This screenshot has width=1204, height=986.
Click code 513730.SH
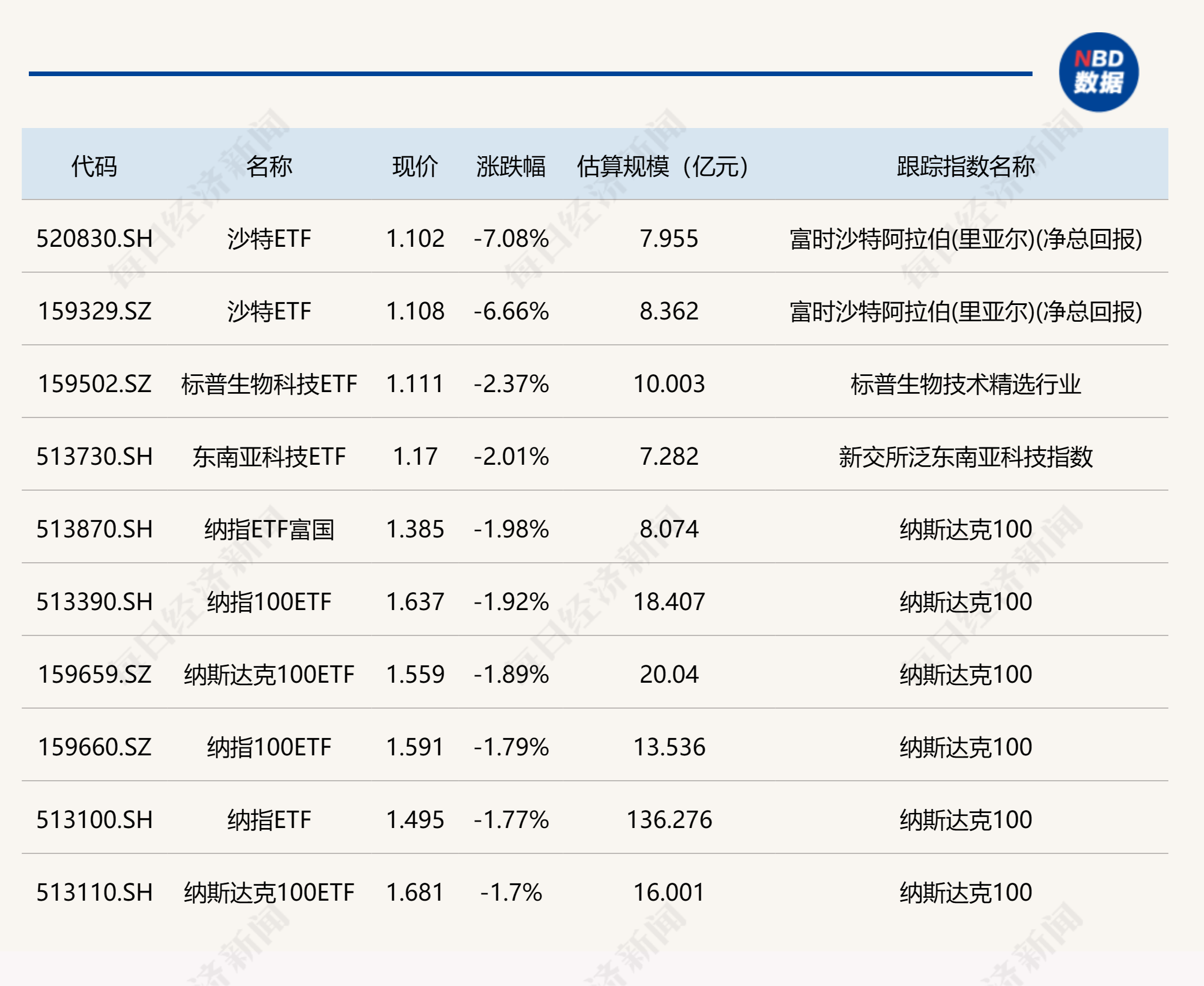[x=95, y=457]
